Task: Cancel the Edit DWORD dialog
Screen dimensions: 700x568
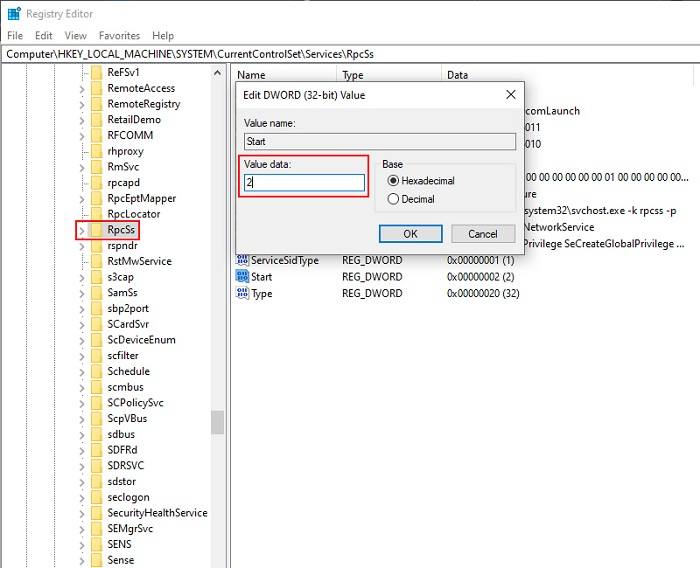Action: tap(483, 234)
